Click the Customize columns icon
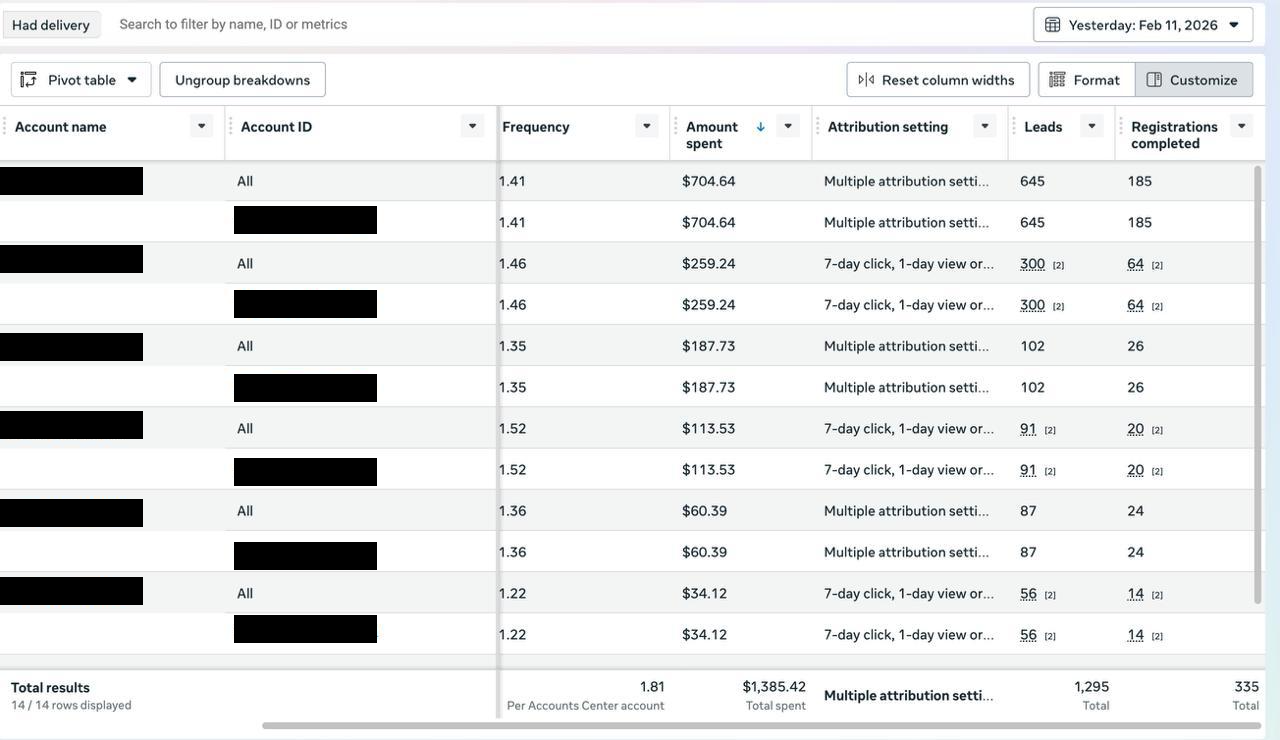The width and height of the screenshot is (1280, 740). point(1154,80)
